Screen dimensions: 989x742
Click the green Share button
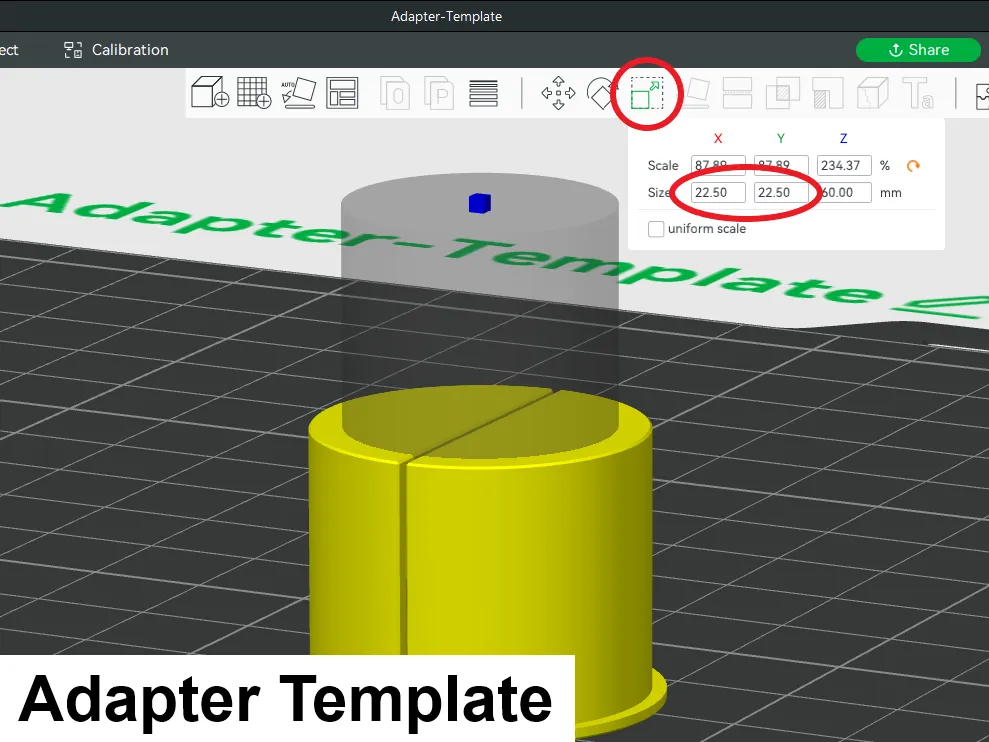pos(918,50)
